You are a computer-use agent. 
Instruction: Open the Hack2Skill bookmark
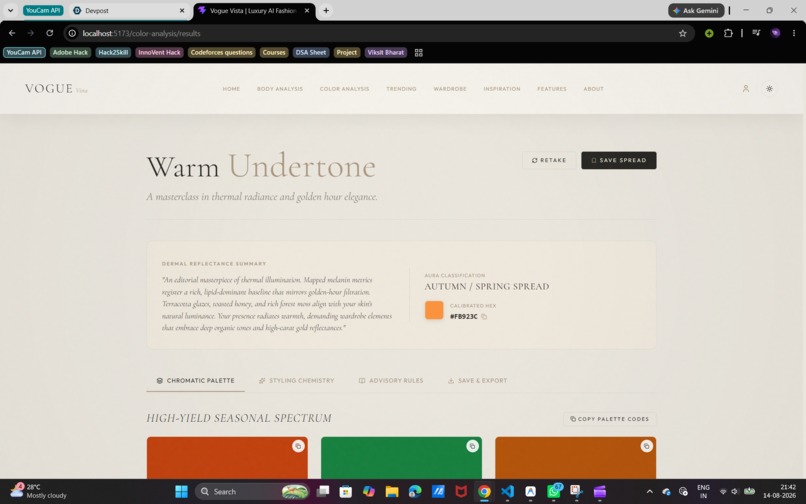tap(113, 52)
